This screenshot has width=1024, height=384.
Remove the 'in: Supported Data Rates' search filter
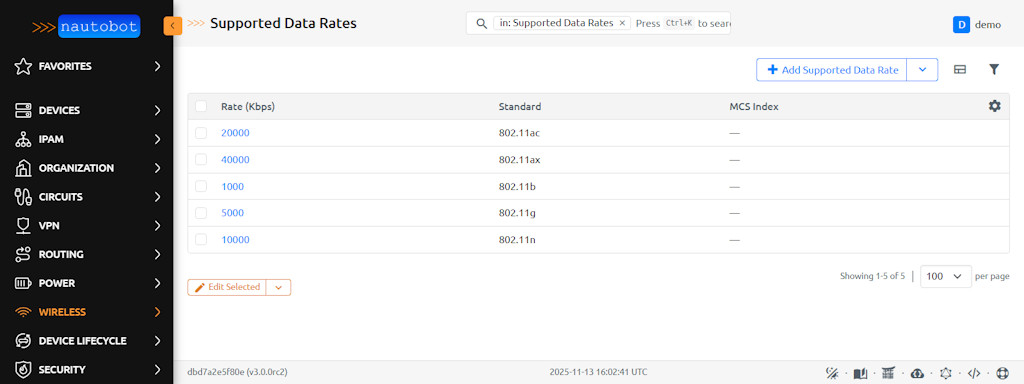(622, 23)
